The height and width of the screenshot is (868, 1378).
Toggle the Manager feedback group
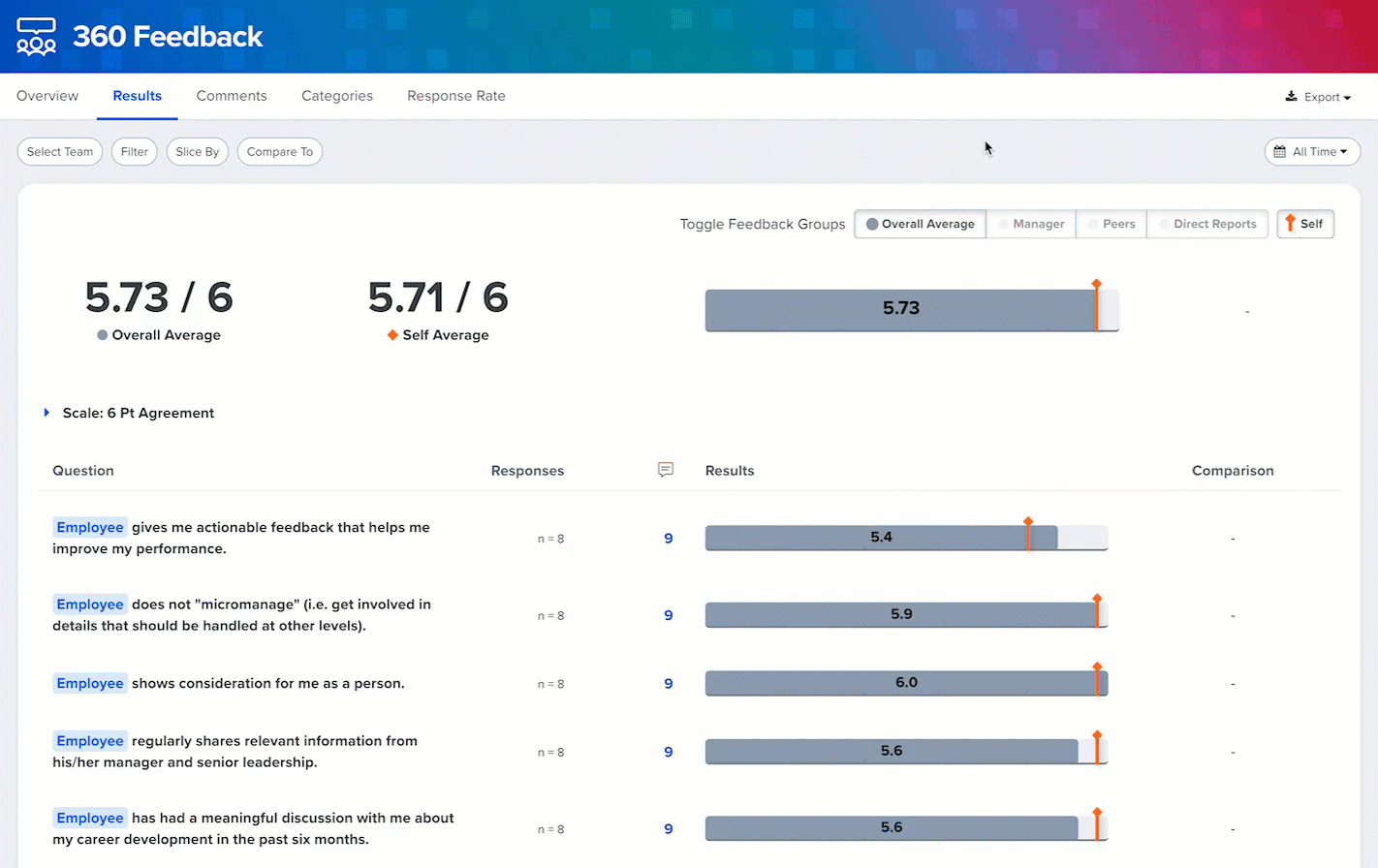(1031, 224)
